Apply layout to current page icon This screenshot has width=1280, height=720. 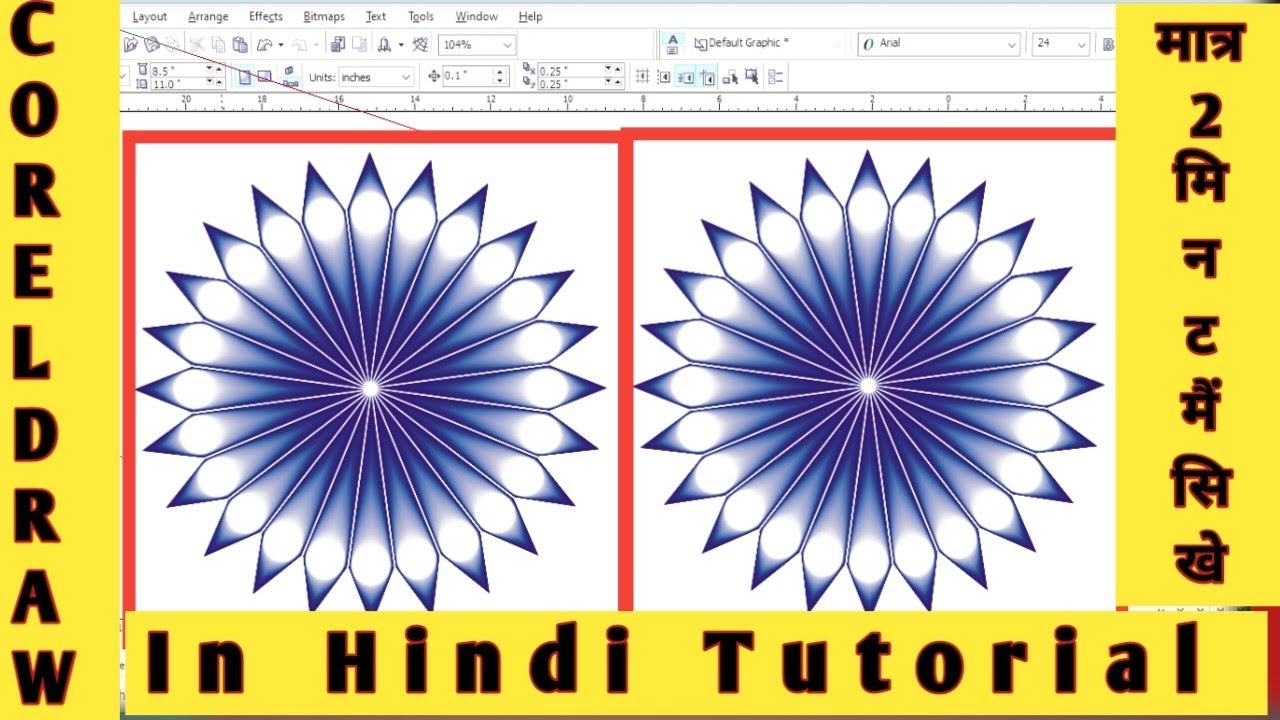coord(290,83)
